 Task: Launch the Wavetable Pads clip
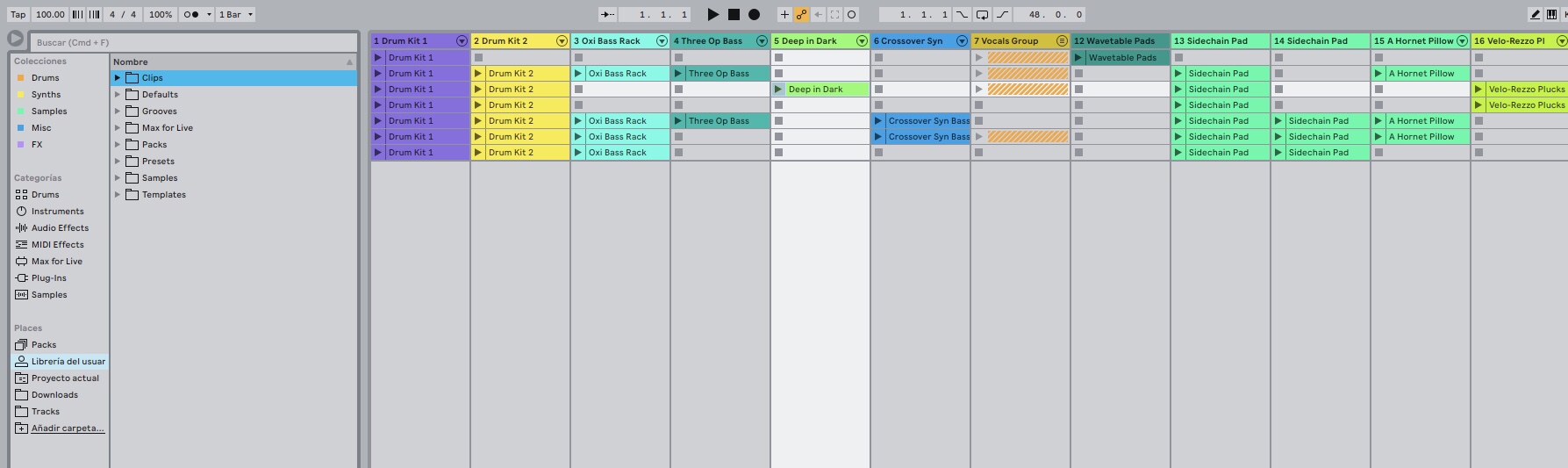click(1078, 58)
